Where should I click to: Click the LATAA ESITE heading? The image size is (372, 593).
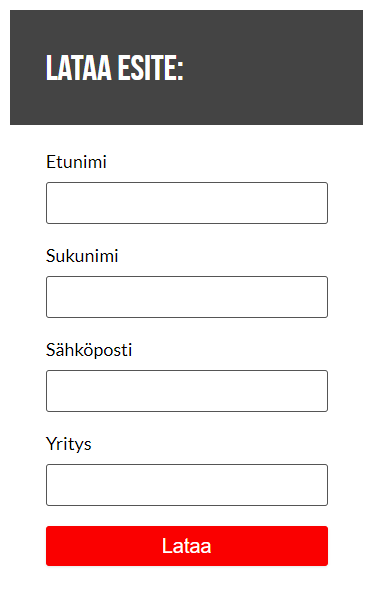tap(115, 68)
